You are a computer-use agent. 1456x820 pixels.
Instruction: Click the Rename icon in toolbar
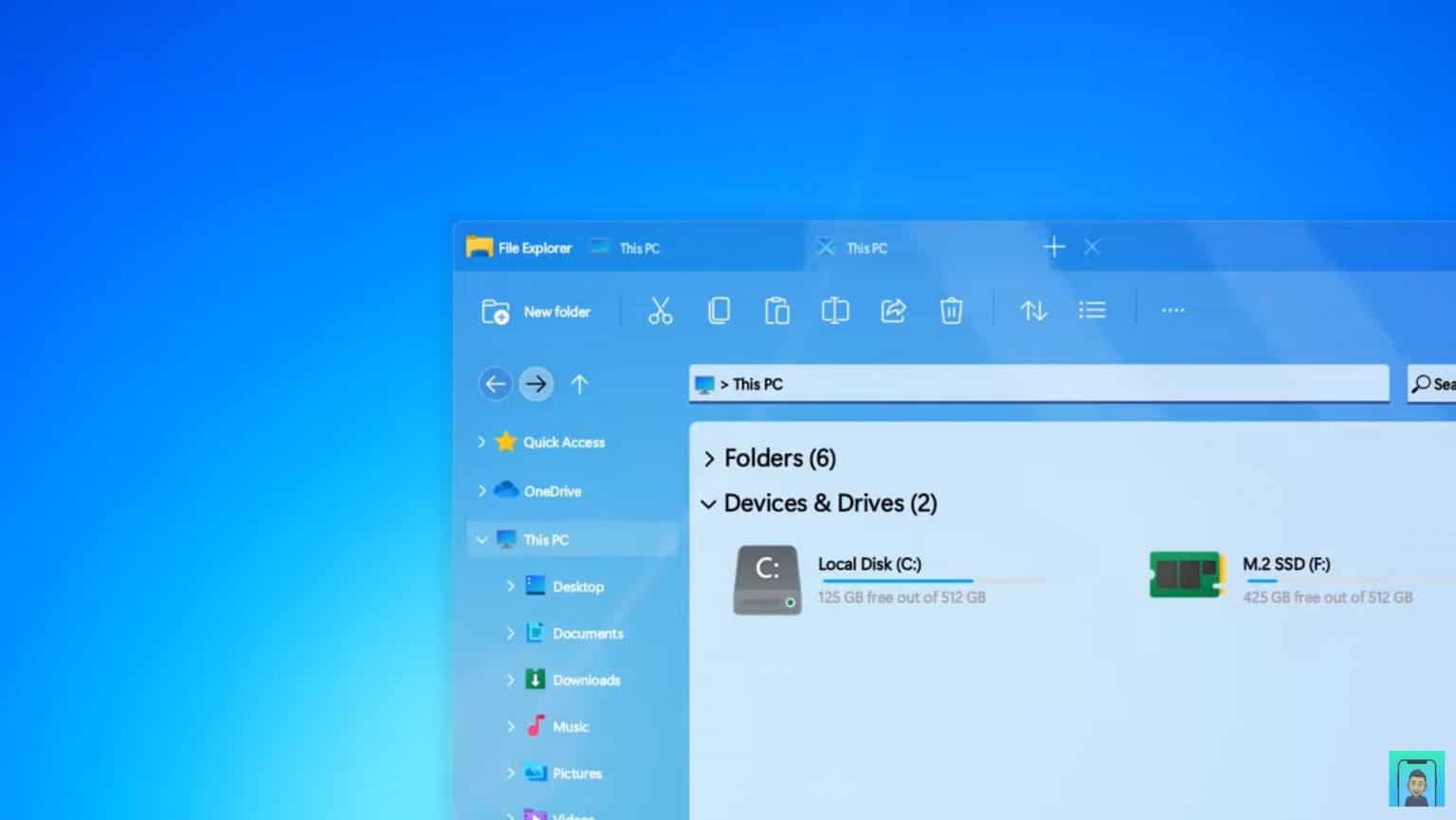pos(834,310)
